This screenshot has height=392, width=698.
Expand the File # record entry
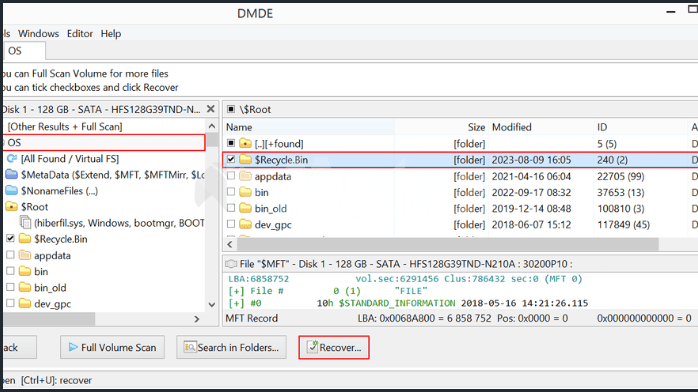pyautogui.click(x=235, y=291)
